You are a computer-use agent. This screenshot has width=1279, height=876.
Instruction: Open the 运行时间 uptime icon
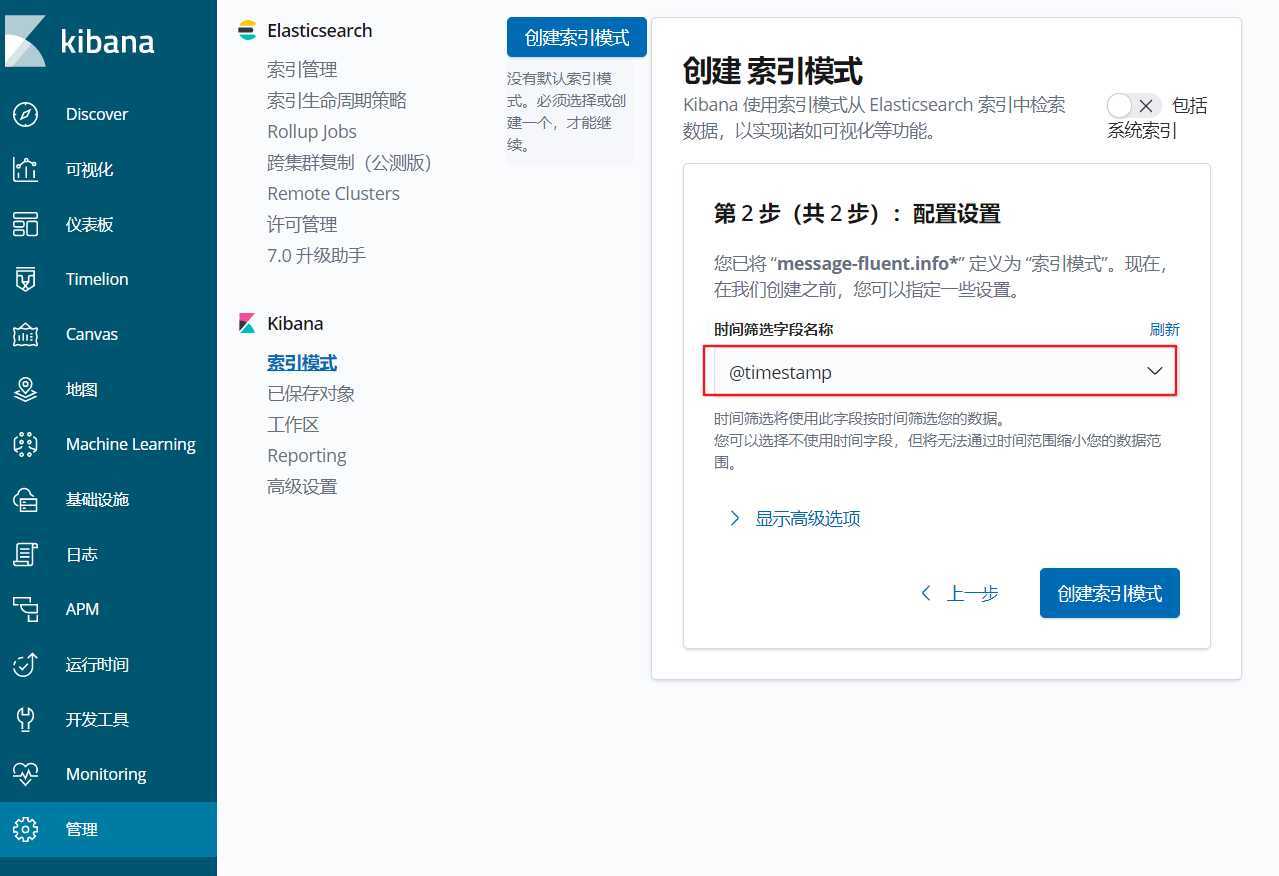click(25, 664)
